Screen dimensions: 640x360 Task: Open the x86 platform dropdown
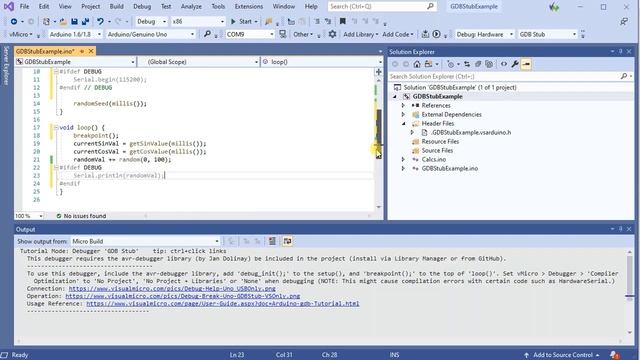[198, 21]
